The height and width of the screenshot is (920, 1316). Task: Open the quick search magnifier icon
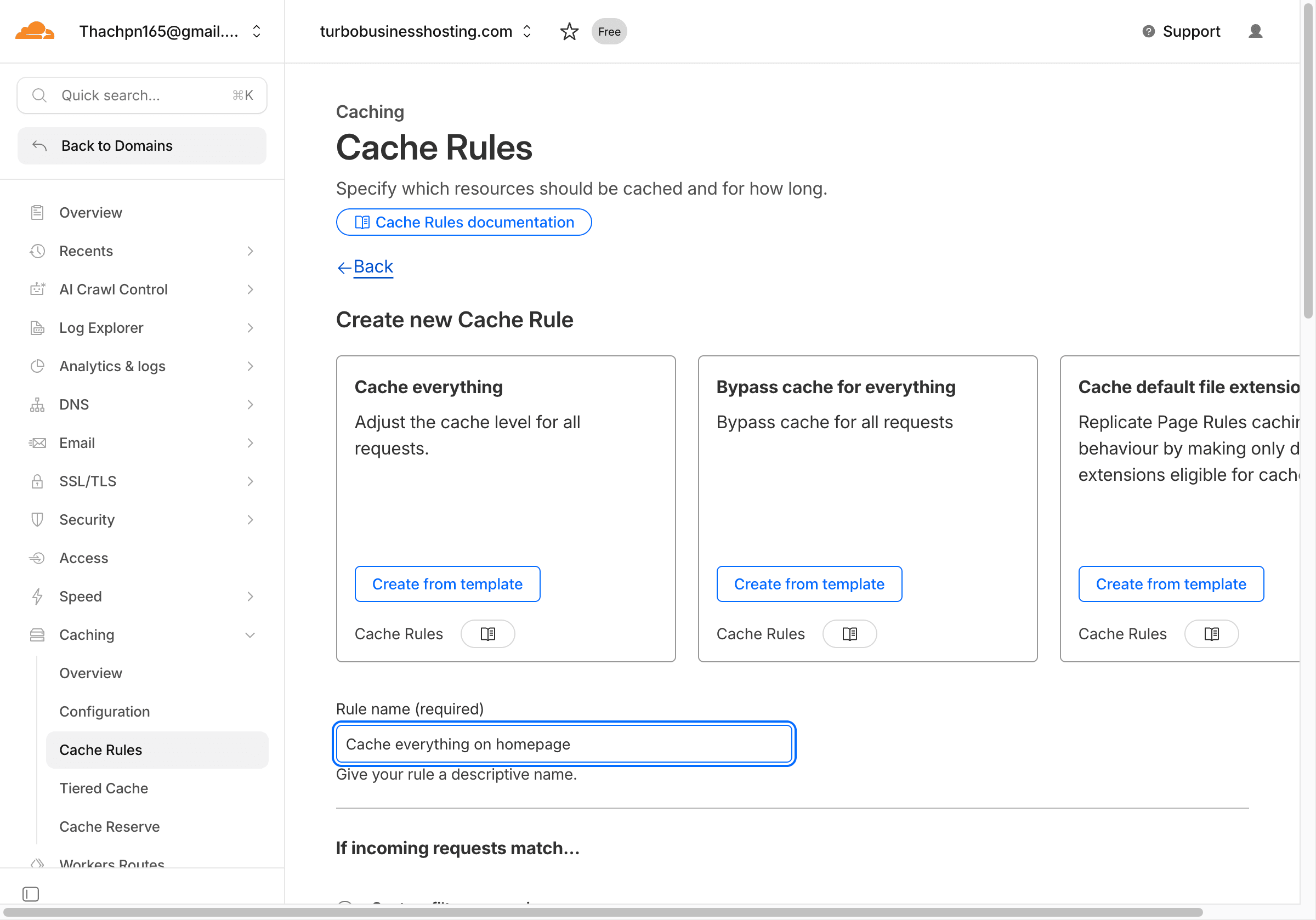(x=39, y=95)
